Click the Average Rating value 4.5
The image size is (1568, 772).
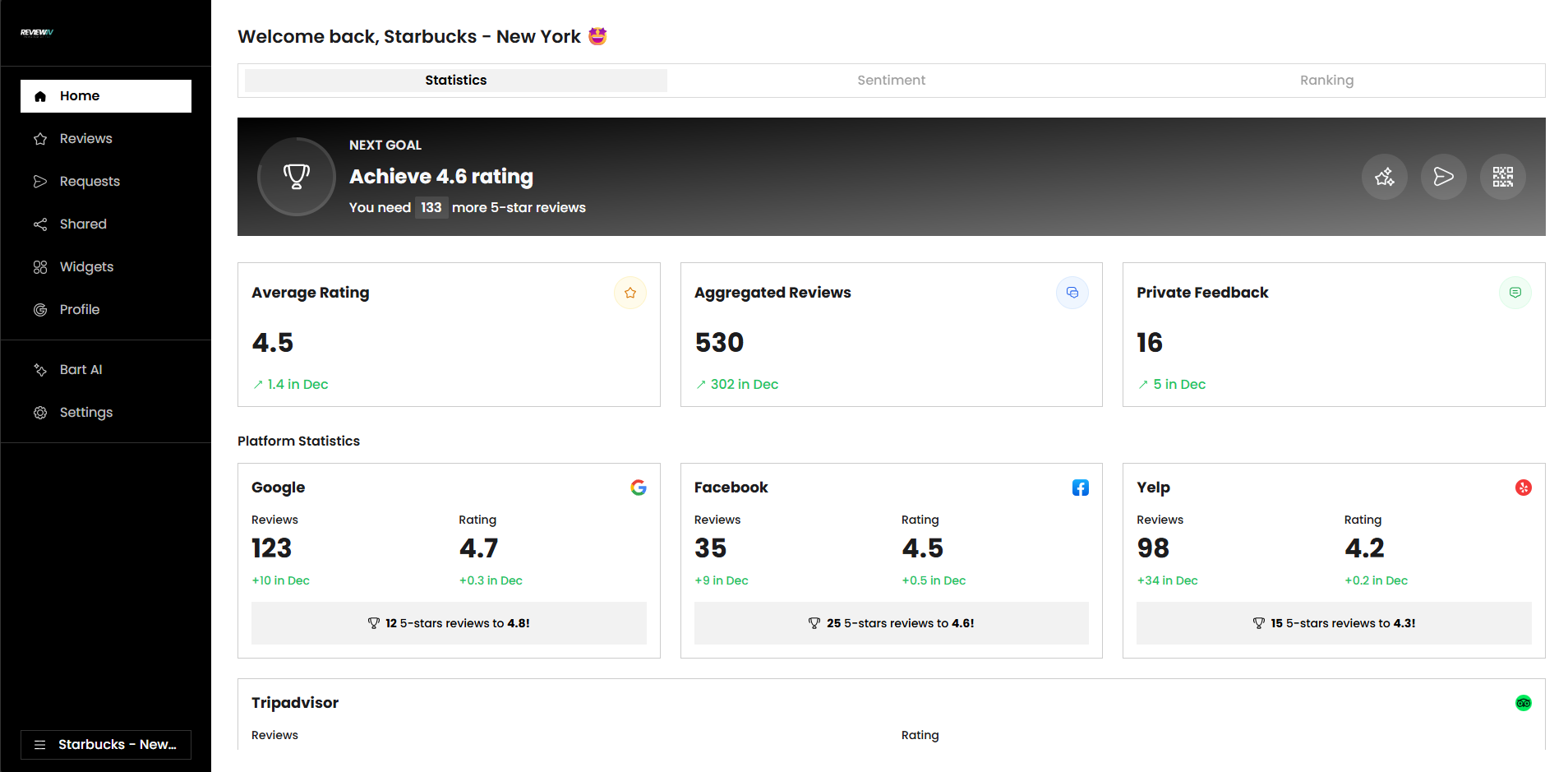point(273,343)
